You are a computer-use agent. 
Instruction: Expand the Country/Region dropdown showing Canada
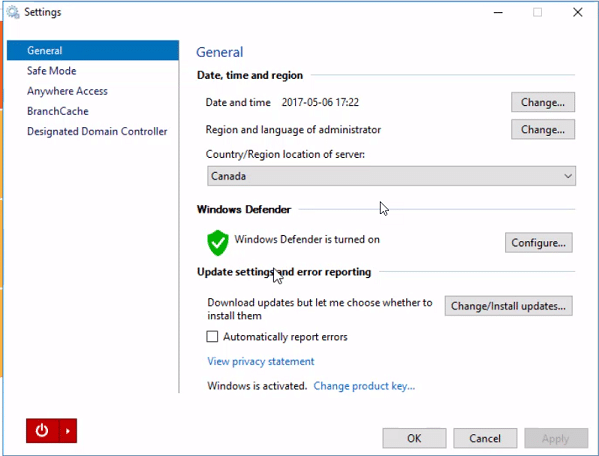tap(391, 176)
